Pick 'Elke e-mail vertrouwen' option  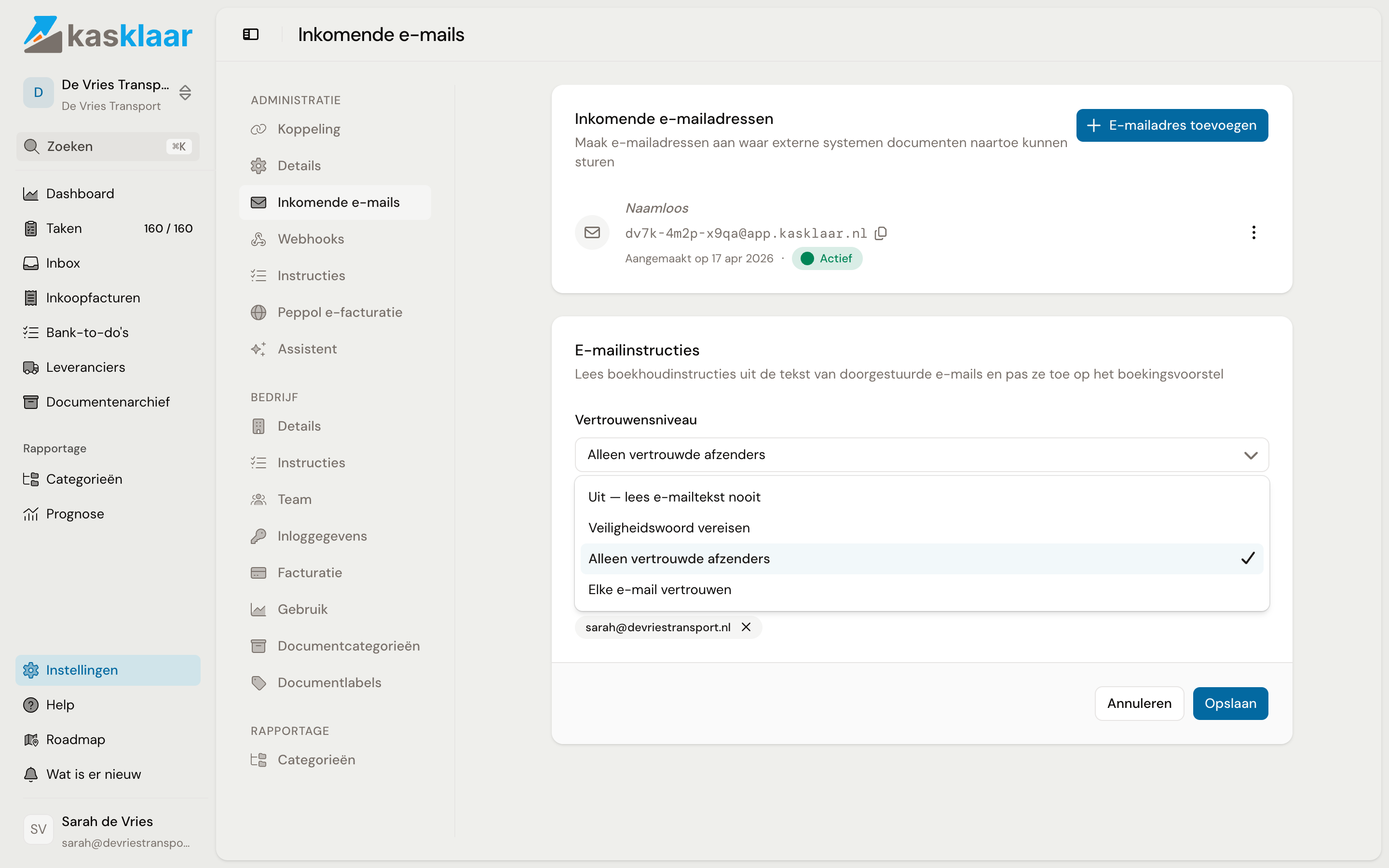(922, 590)
